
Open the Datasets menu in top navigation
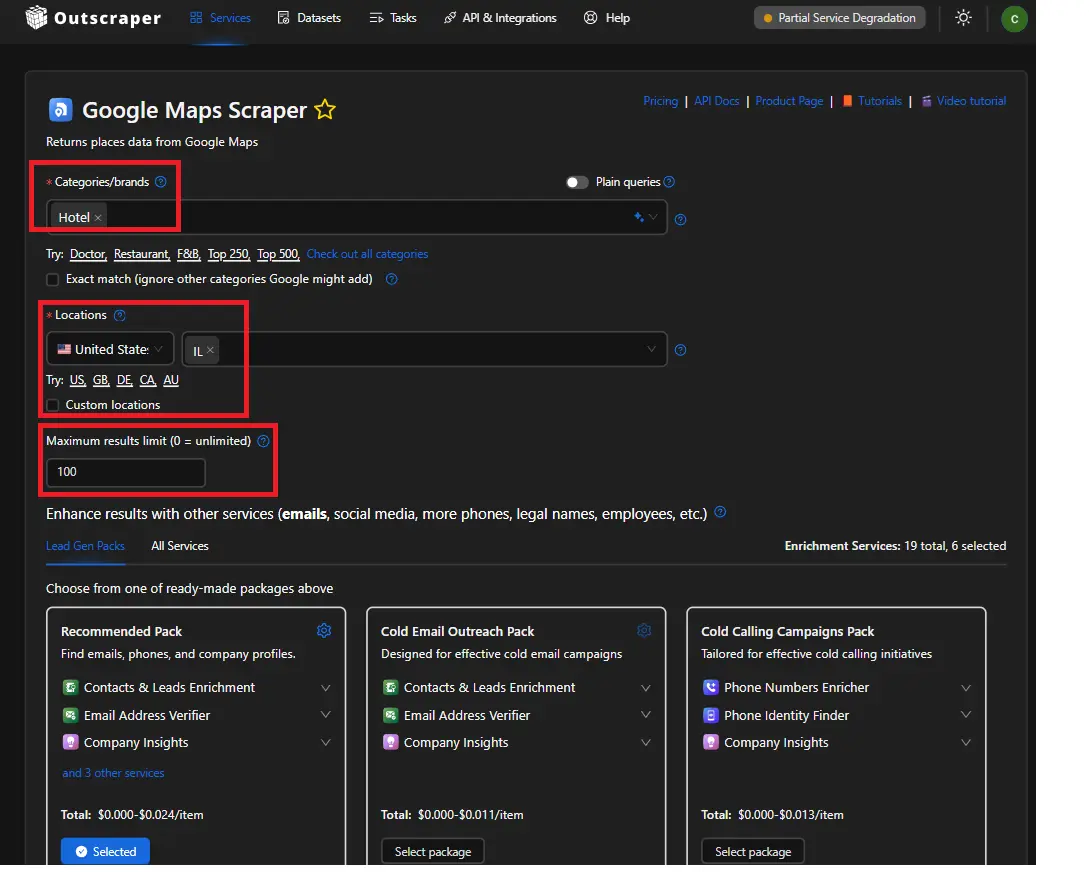(309, 18)
